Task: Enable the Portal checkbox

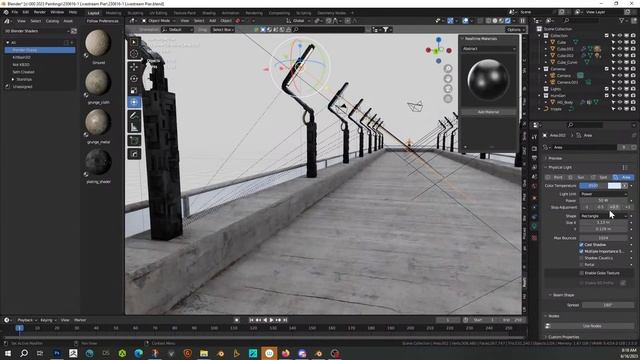Action: point(581,264)
